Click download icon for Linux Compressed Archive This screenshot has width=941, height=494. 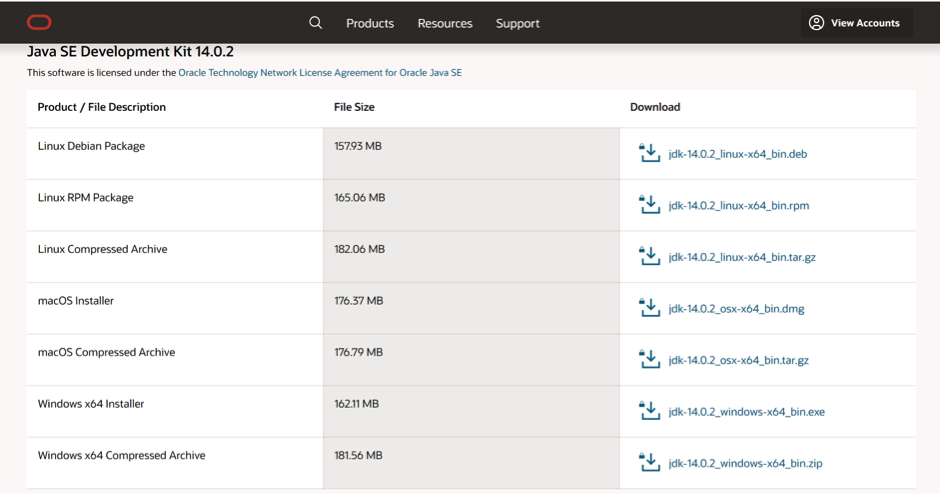tap(649, 256)
